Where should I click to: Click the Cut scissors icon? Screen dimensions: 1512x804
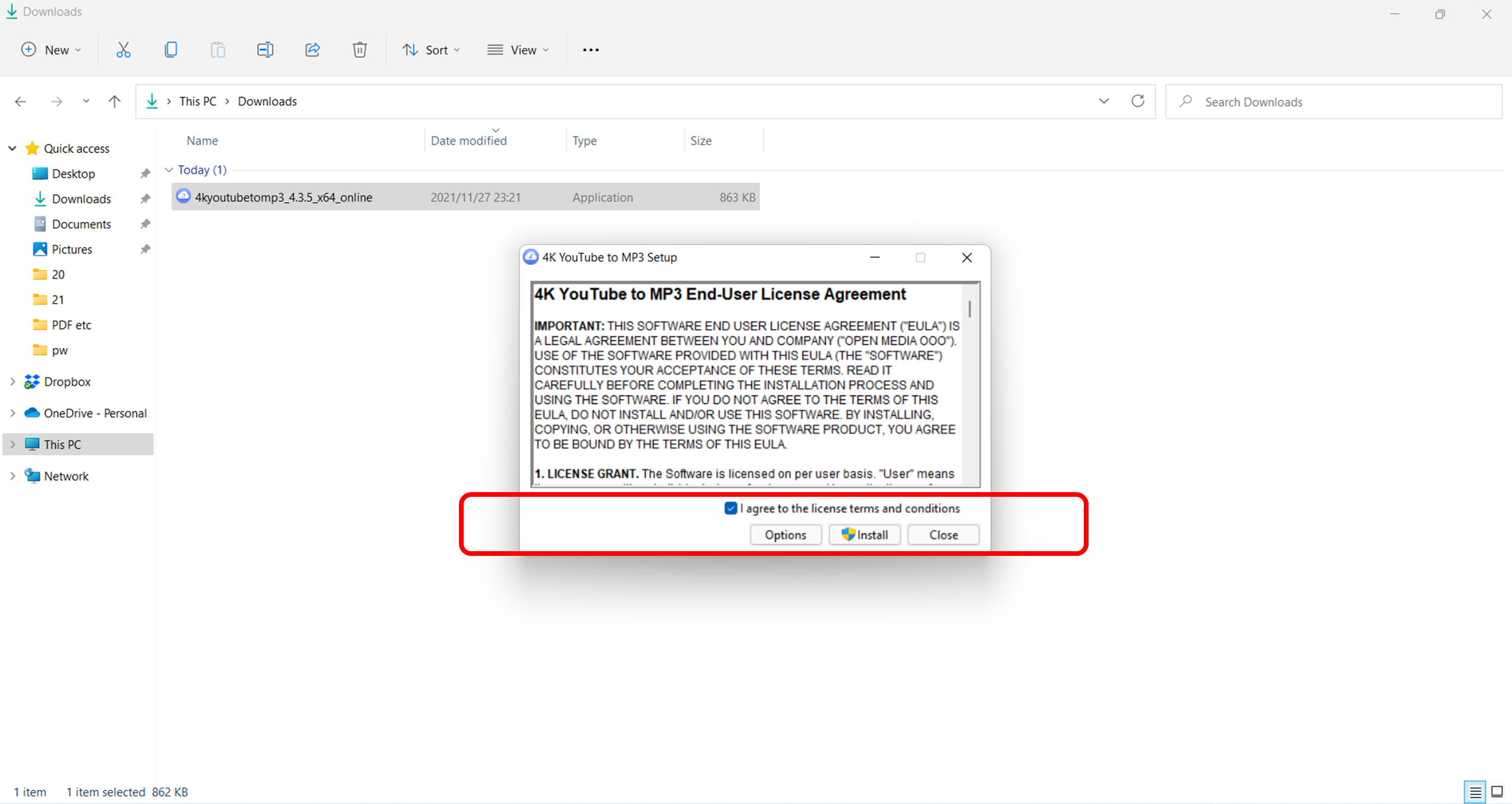[x=123, y=50]
